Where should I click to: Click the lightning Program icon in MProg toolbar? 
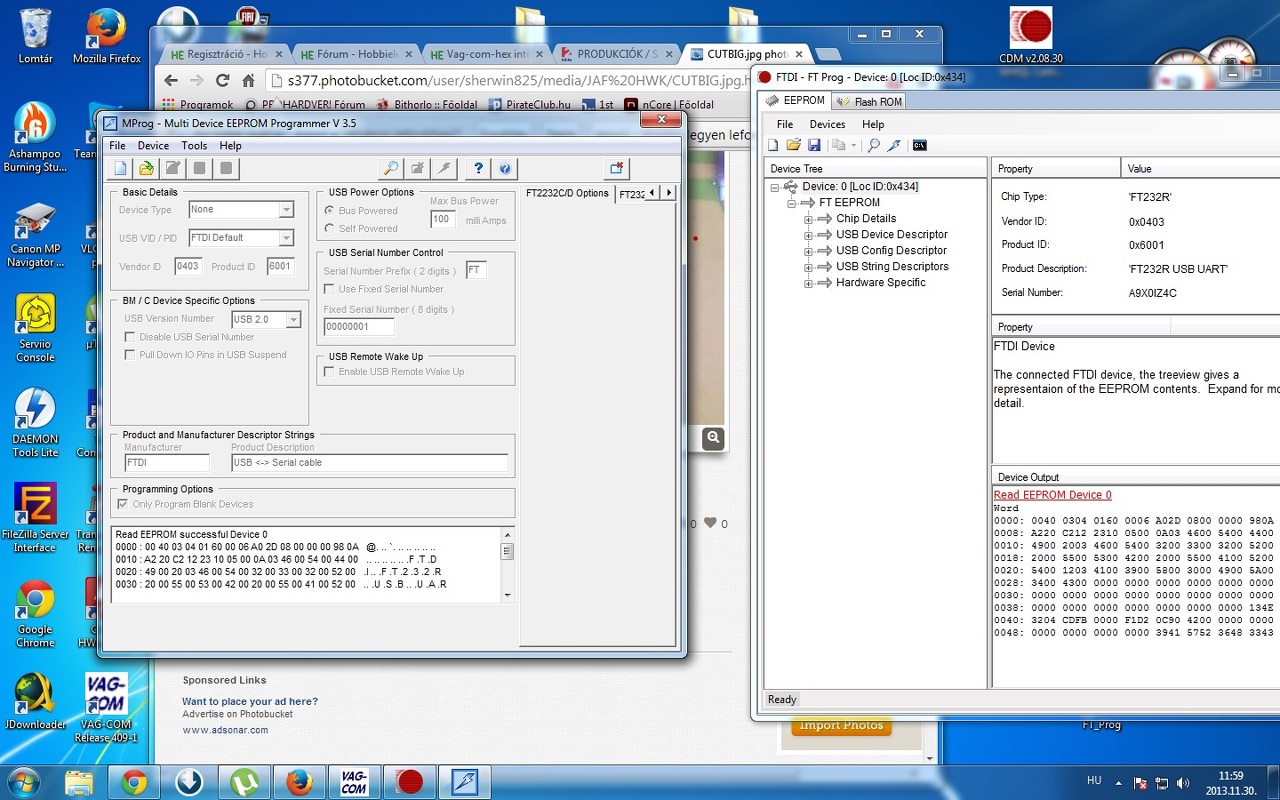click(445, 168)
